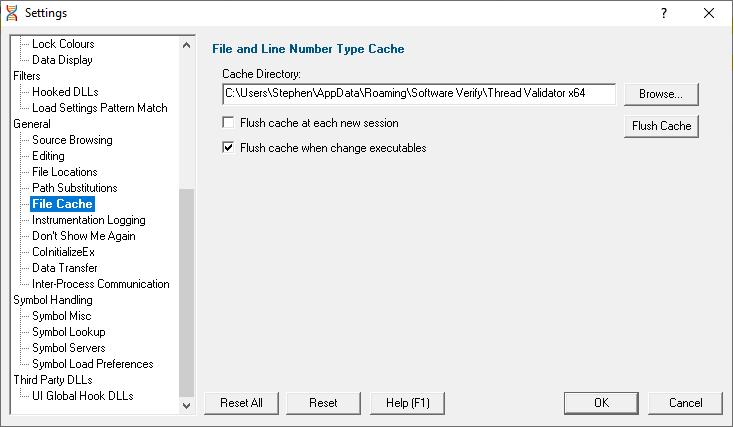The height and width of the screenshot is (427, 733).
Task: Open Instrumentation Logging settings page
Action: click(89, 220)
